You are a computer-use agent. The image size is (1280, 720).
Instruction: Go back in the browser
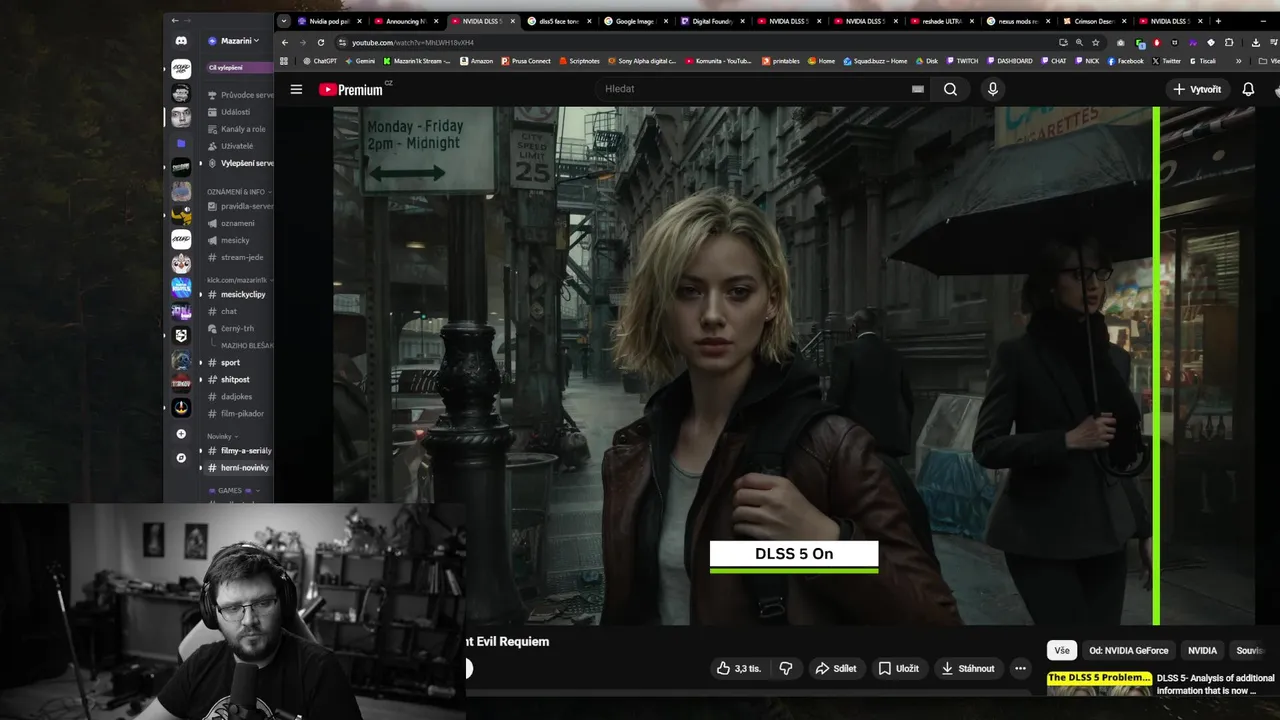[x=285, y=42]
